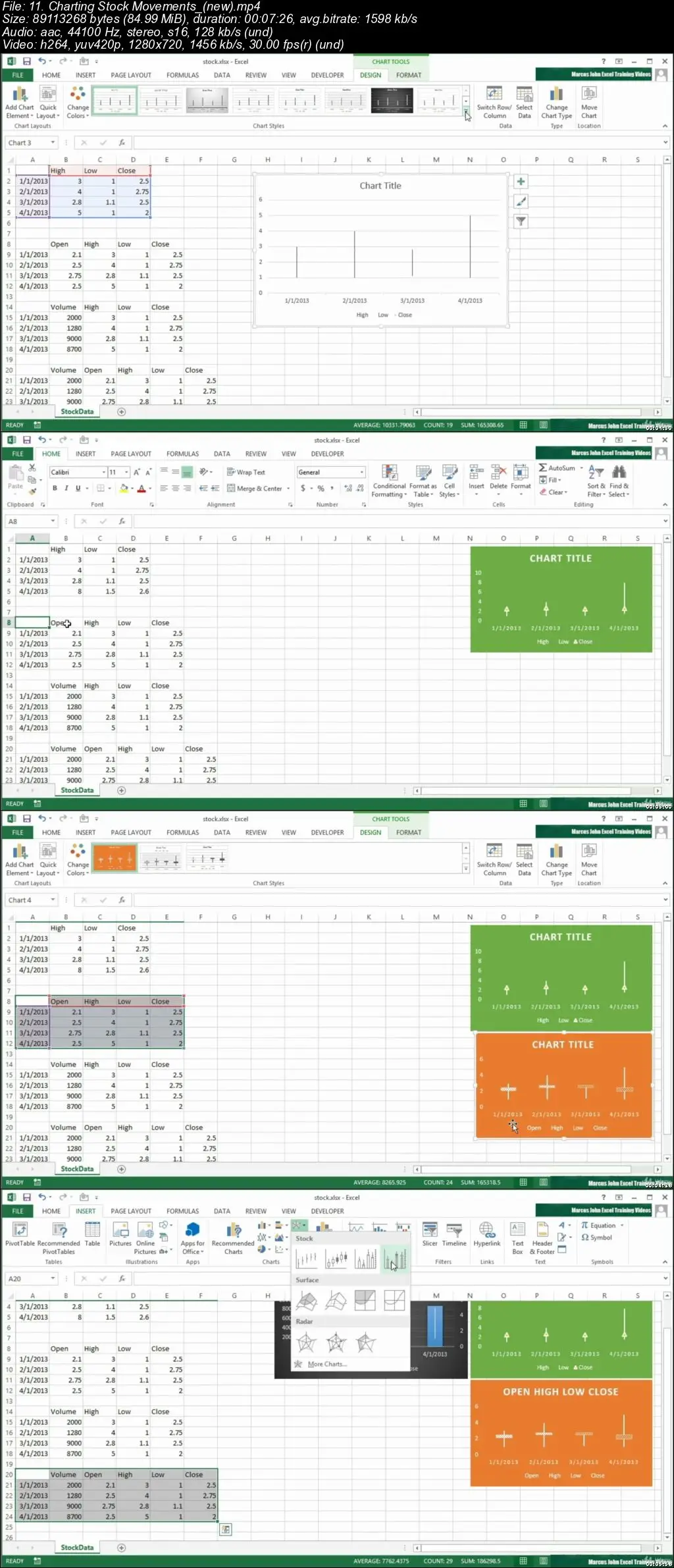Click the Font Color red A swatch
The image size is (674, 1568).
pyautogui.click(x=141, y=489)
